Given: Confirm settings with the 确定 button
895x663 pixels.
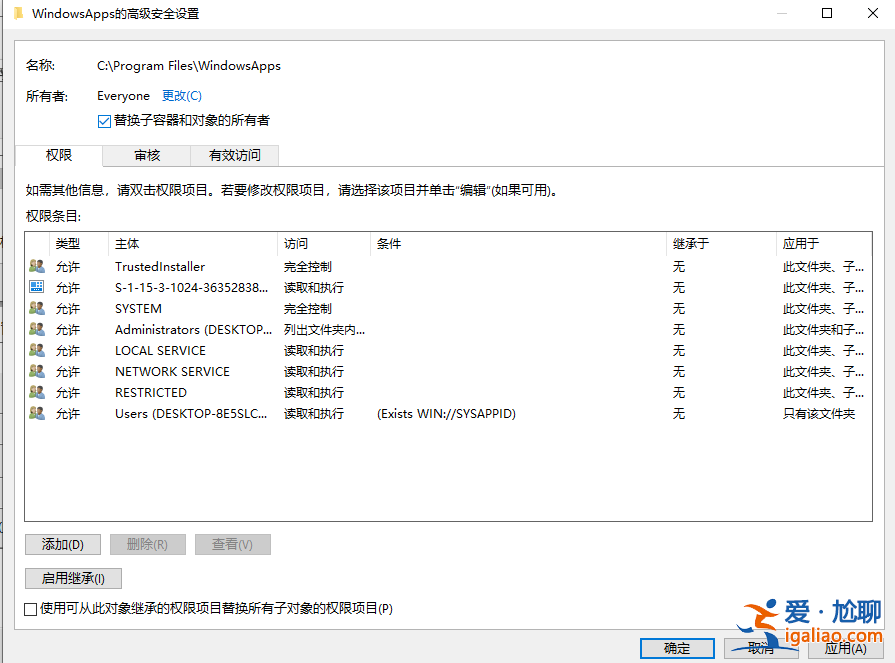Looking at the screenshot, I should pos(677,648).
